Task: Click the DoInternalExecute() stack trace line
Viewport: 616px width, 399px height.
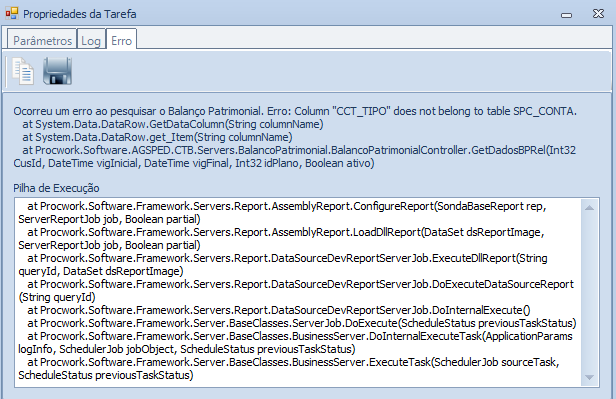Action: click(x=279, y=310)
